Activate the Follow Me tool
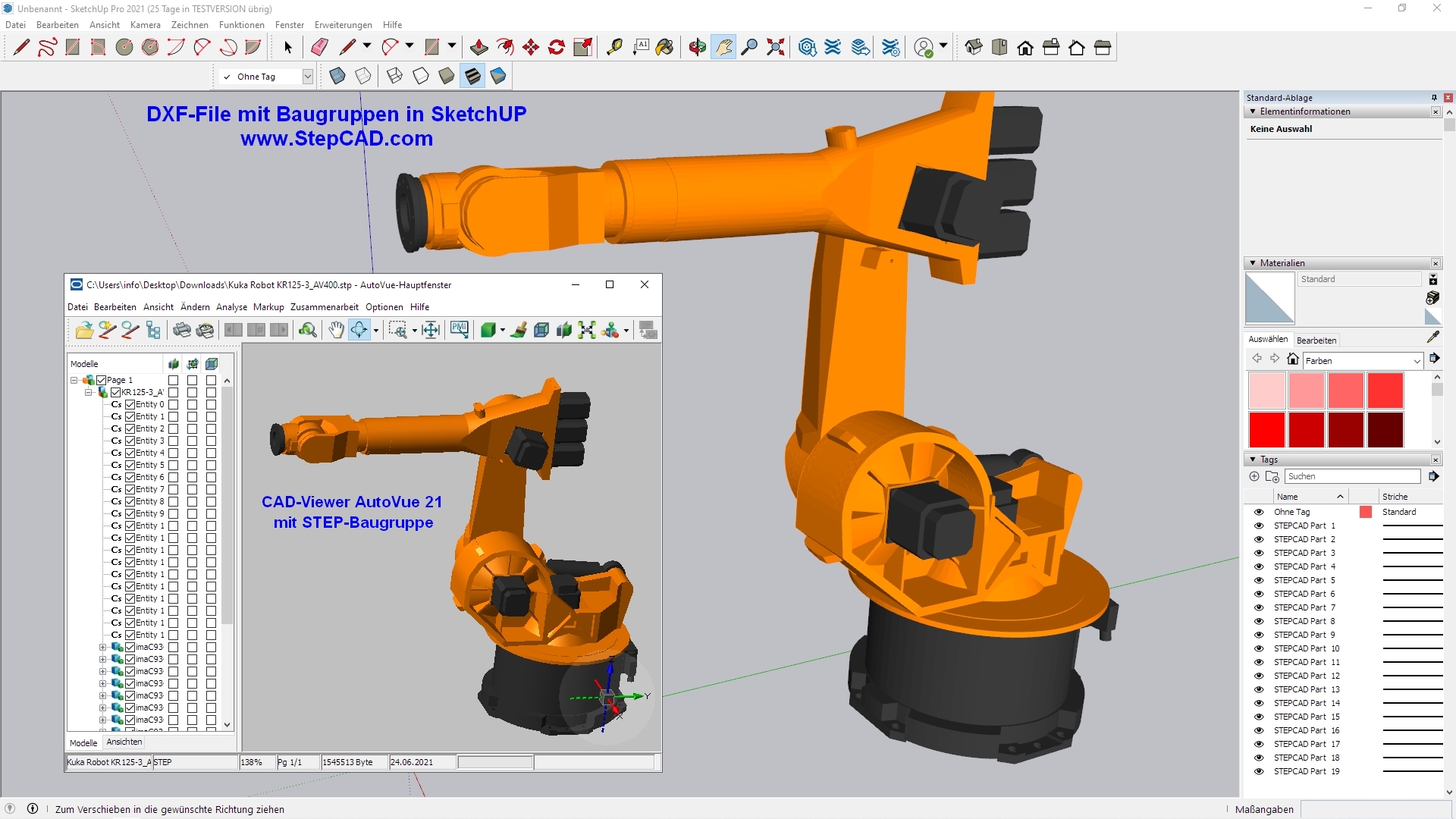The image size is (1456, 819). [505, 48]
